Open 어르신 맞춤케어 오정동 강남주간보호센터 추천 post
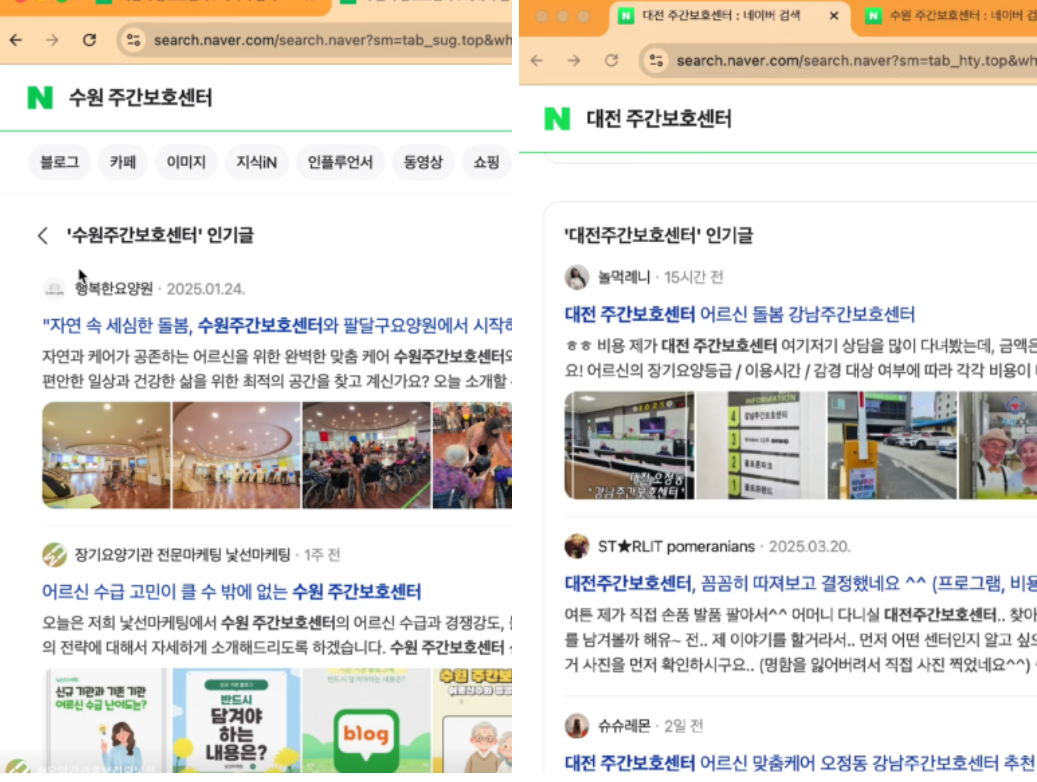Screen dimensions: 1037x782 (x=800, y=763)
